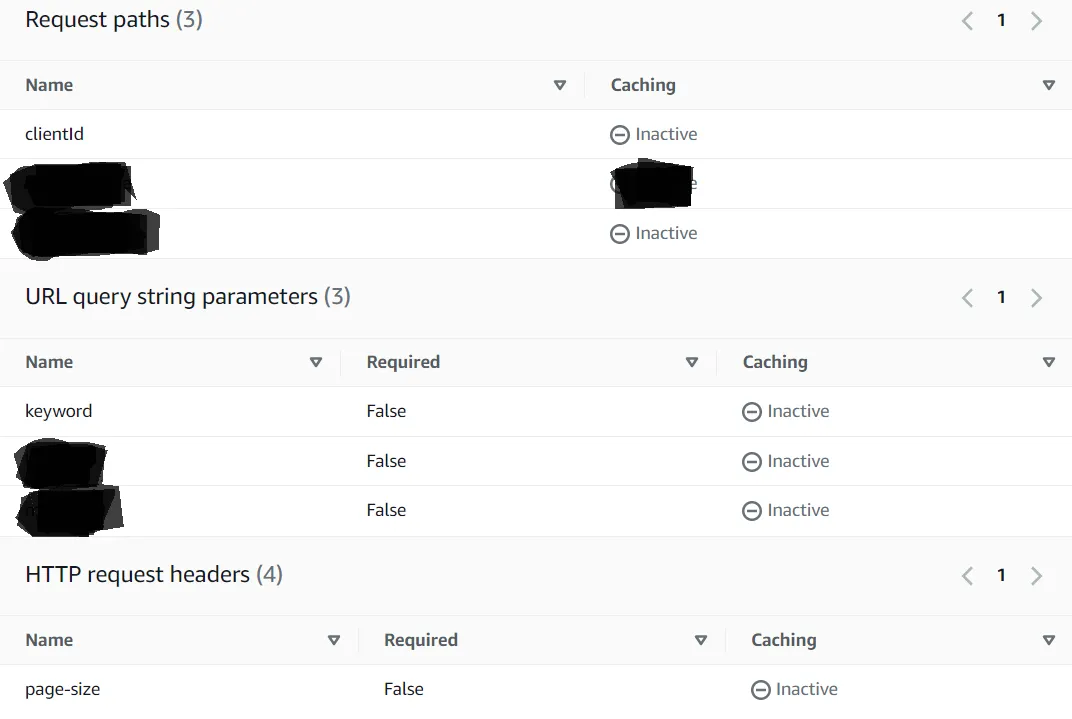Sort Request paths by Caching column

[1048, 86]
